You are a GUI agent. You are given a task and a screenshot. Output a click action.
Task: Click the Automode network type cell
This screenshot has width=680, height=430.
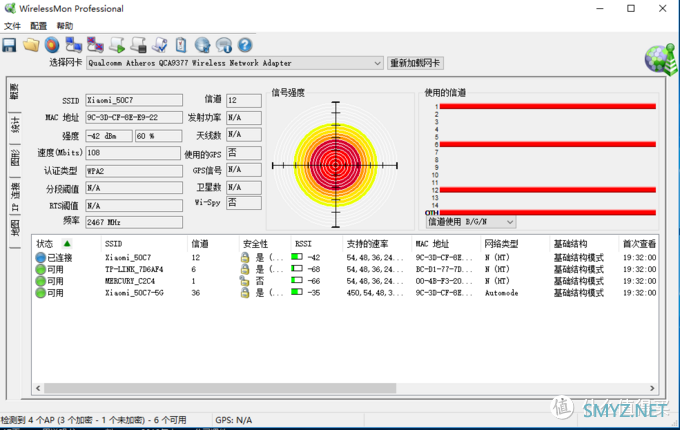click(x=501, y=293)
